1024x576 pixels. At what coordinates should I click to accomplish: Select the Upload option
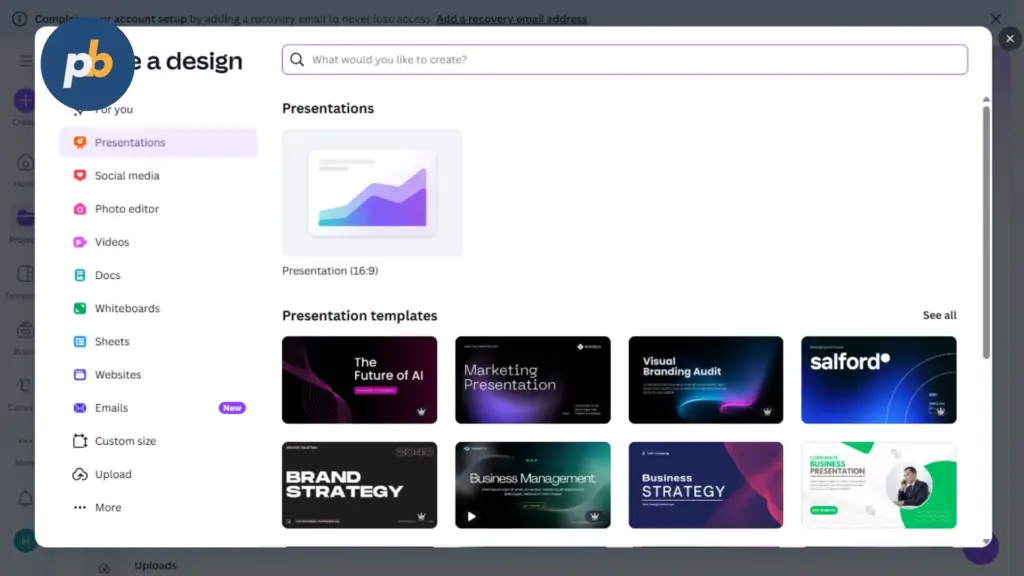158,474
